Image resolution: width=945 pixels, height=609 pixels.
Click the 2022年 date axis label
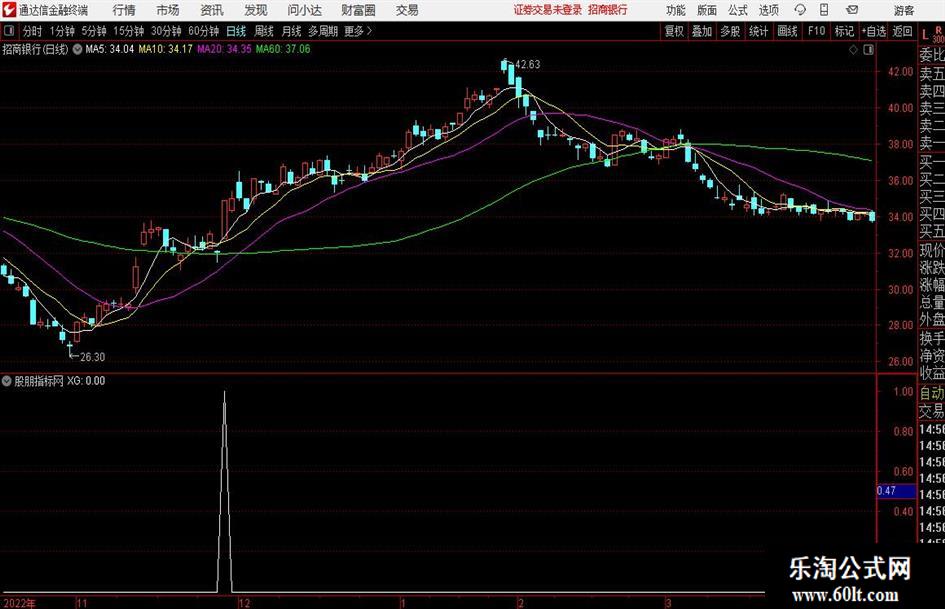[x=19, y=603]
